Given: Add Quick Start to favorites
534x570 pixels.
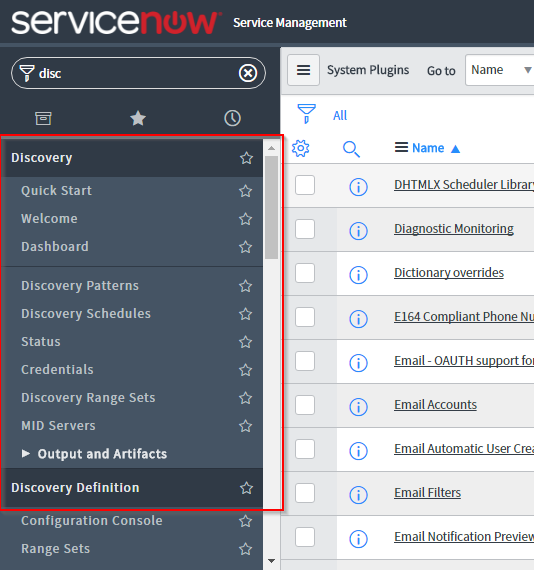Looking at the screenshot, I should point(245,191).
